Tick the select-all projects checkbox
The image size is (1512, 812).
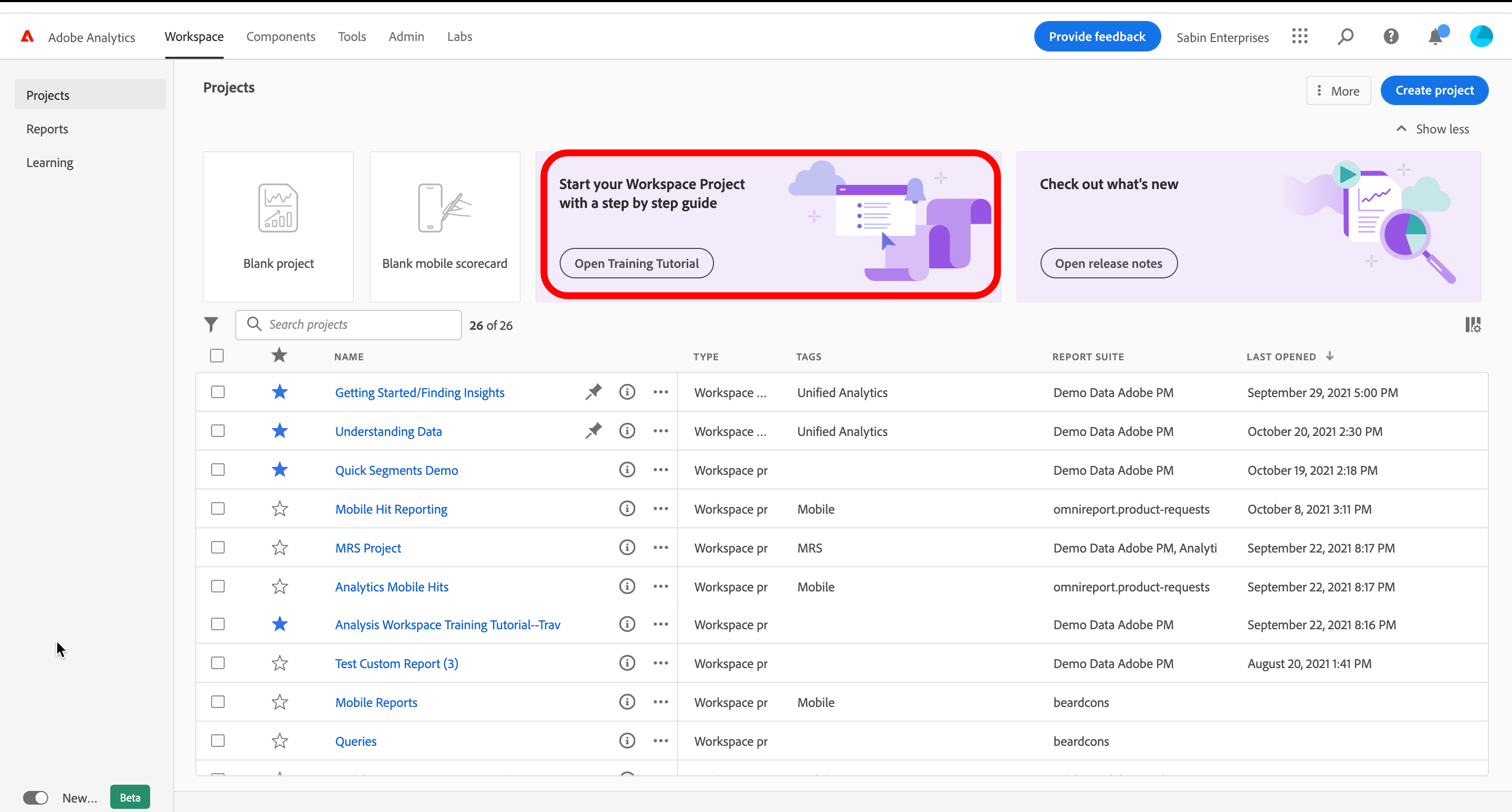[x=217, y=356]
